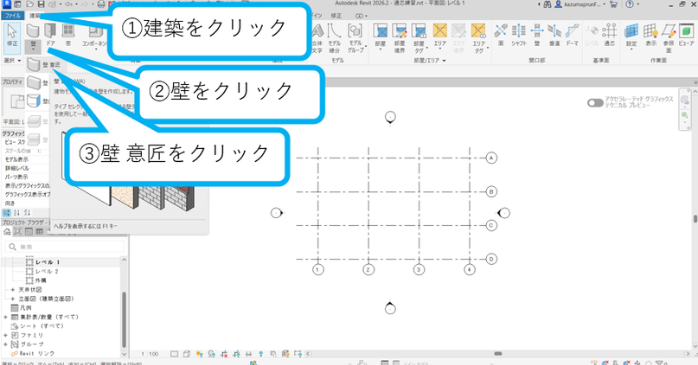Select the 面 opening-by-face tool
Image resolution: width=698 pixels, height=365 pixels.
point(501,35)
